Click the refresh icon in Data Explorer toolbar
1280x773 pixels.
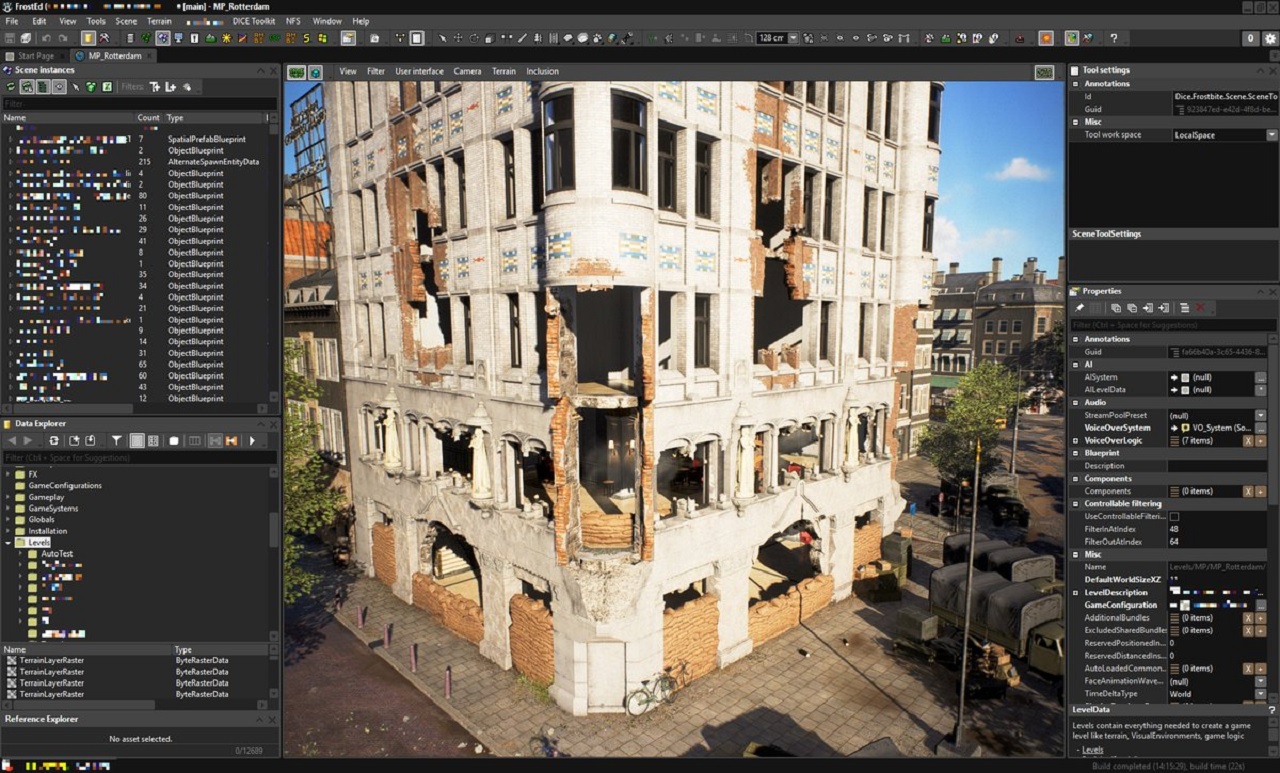coord(54,440)
